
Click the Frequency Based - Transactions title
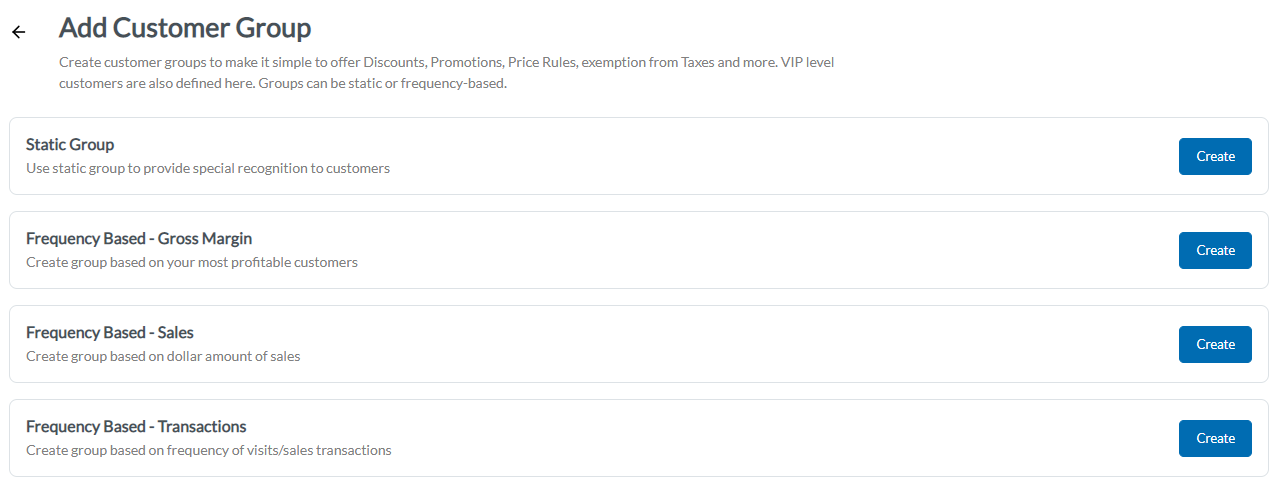136,427
